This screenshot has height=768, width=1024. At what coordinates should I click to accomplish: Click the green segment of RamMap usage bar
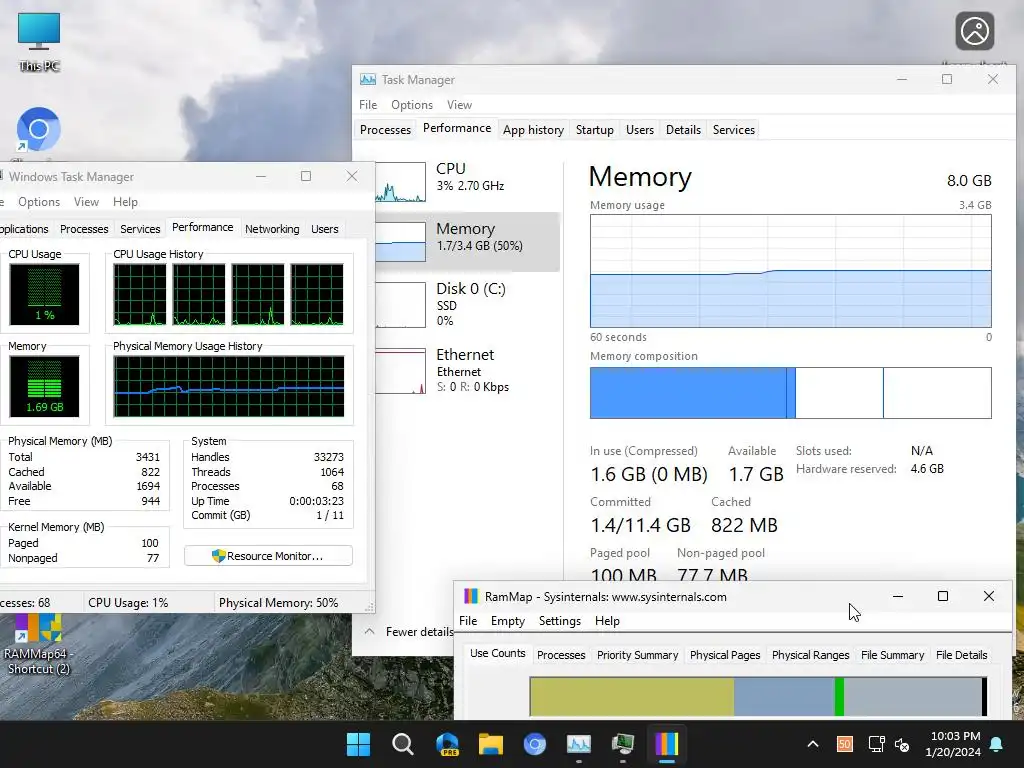click(x=839, y=697)
